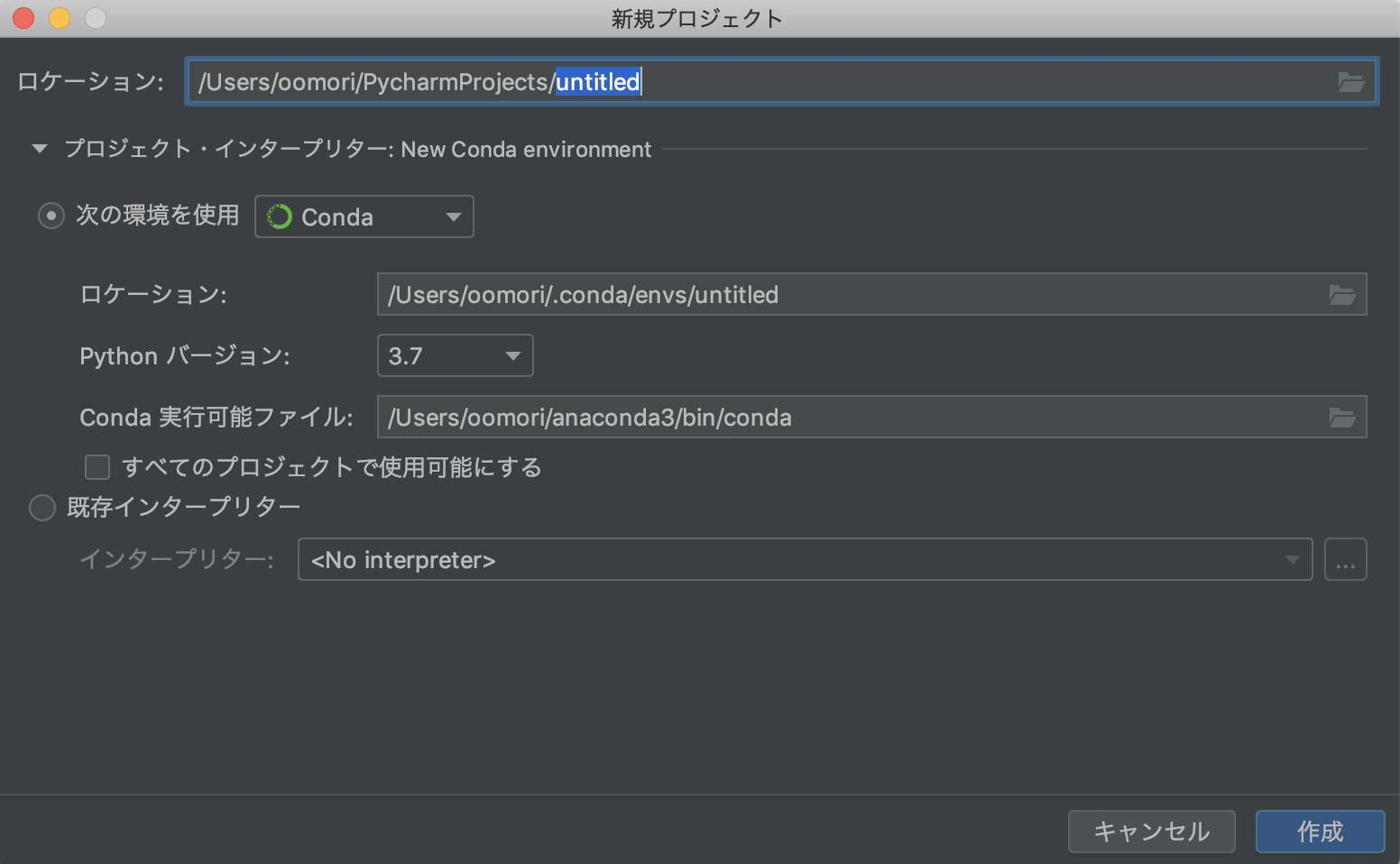Enable すべてのプロジェクトで使用可能にする checkbox
This screenshot has height=864, width=1400.
[x=97, y=467]
